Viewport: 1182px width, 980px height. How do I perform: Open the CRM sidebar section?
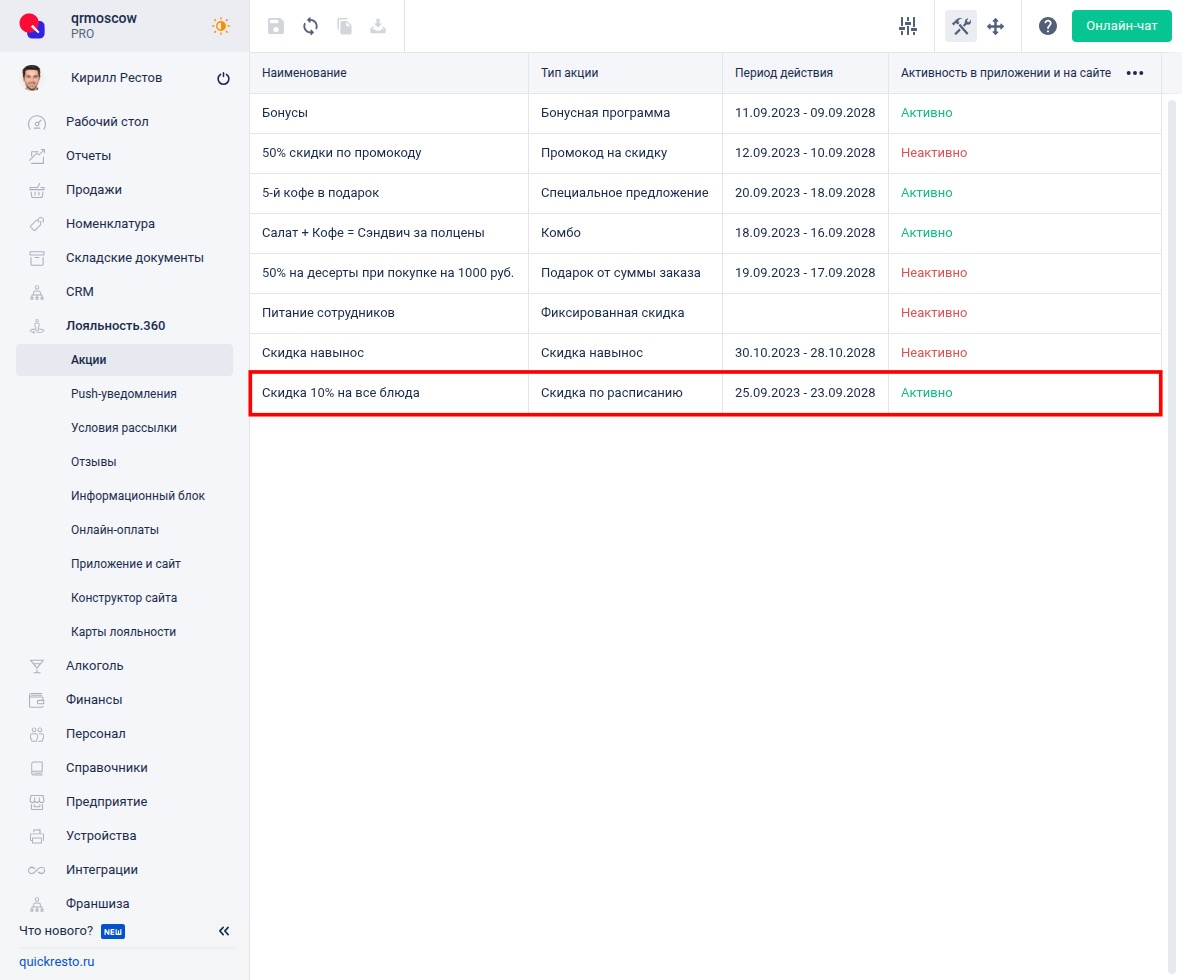click(80, 291)
